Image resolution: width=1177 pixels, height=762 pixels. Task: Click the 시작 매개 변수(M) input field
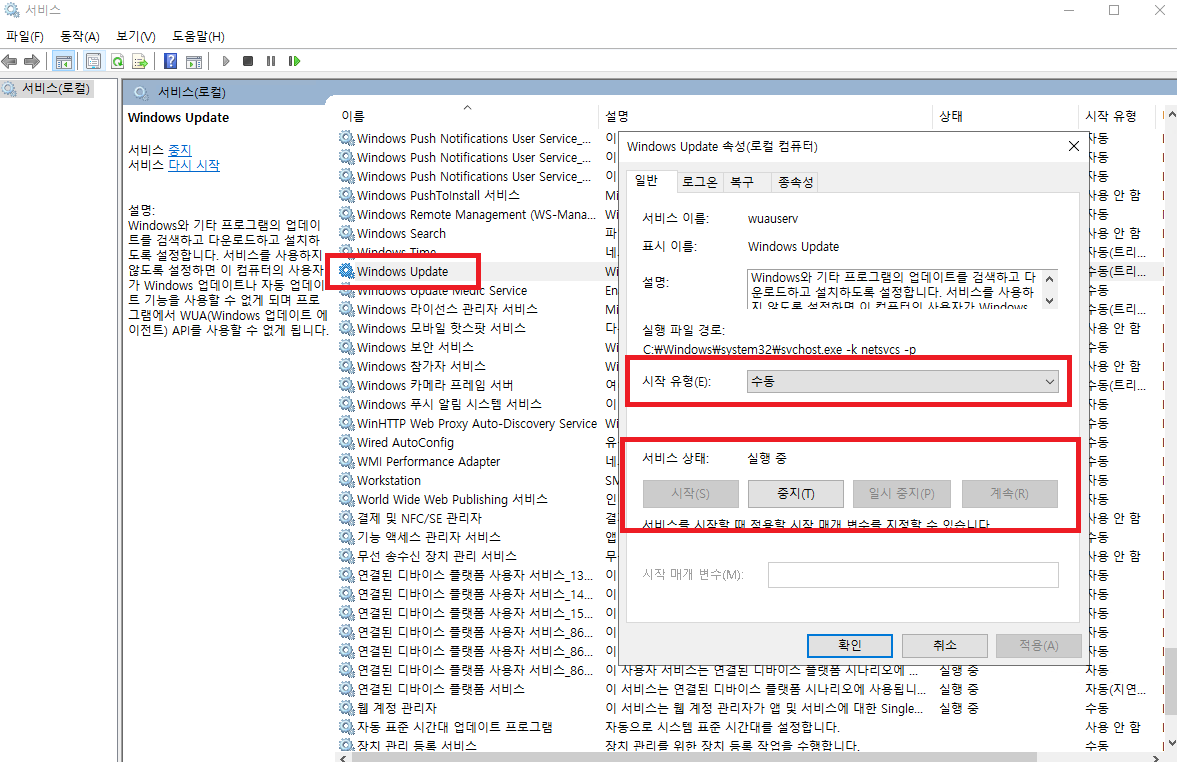[x=913, y=574]
